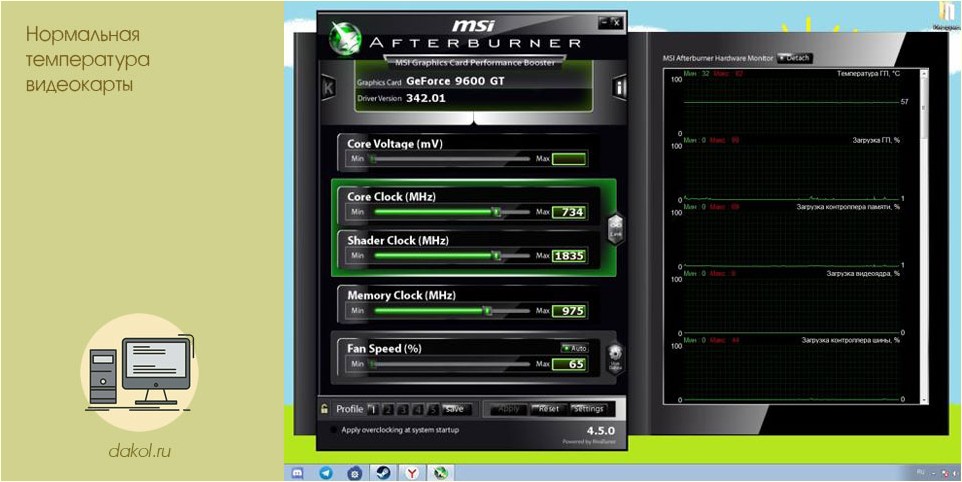
Task: Open Steam from the taskbar
Action: tap(382, 473)
